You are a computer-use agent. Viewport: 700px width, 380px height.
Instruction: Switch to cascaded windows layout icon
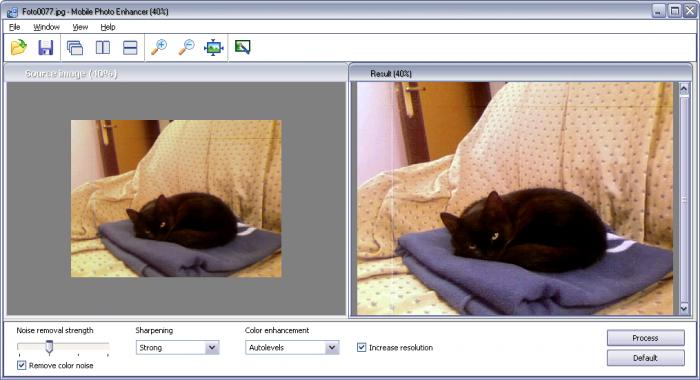pos(75,47)
